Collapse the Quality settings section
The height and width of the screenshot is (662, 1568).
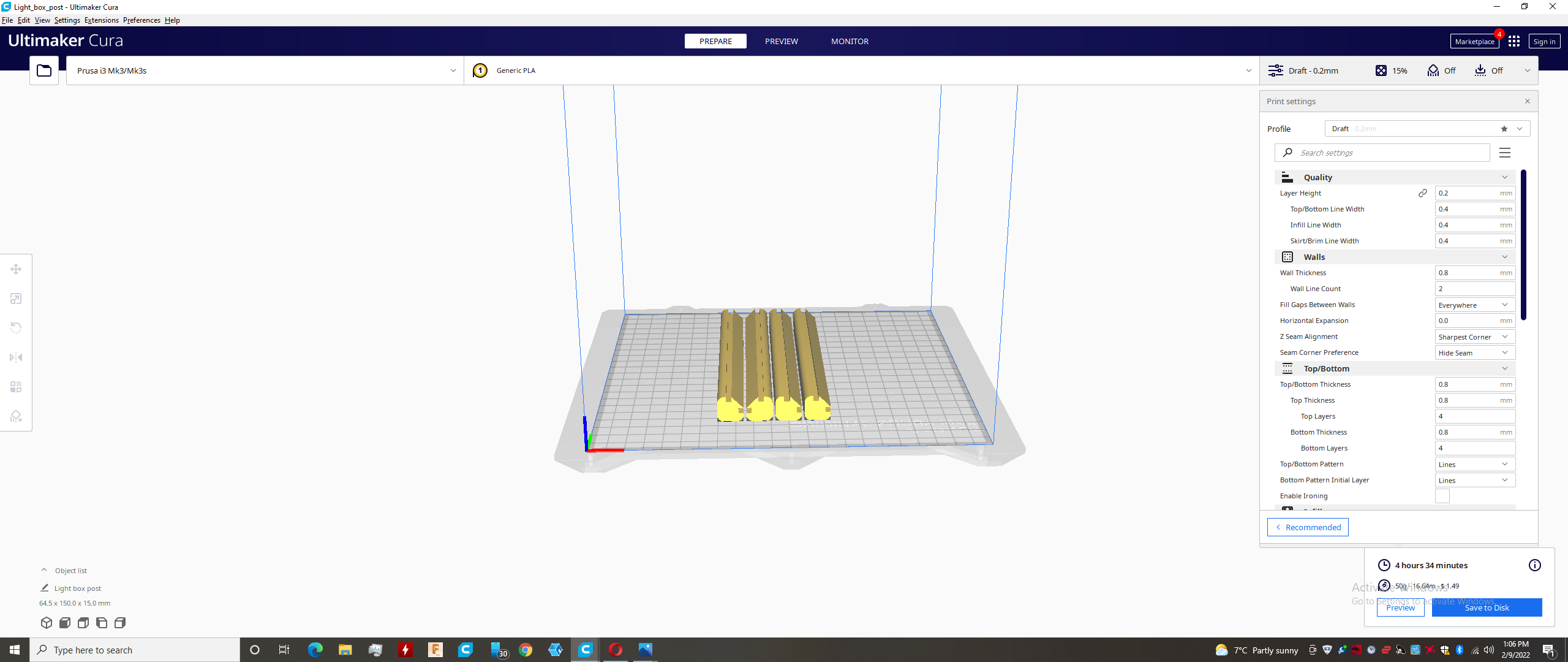(x=1506, y=177)
